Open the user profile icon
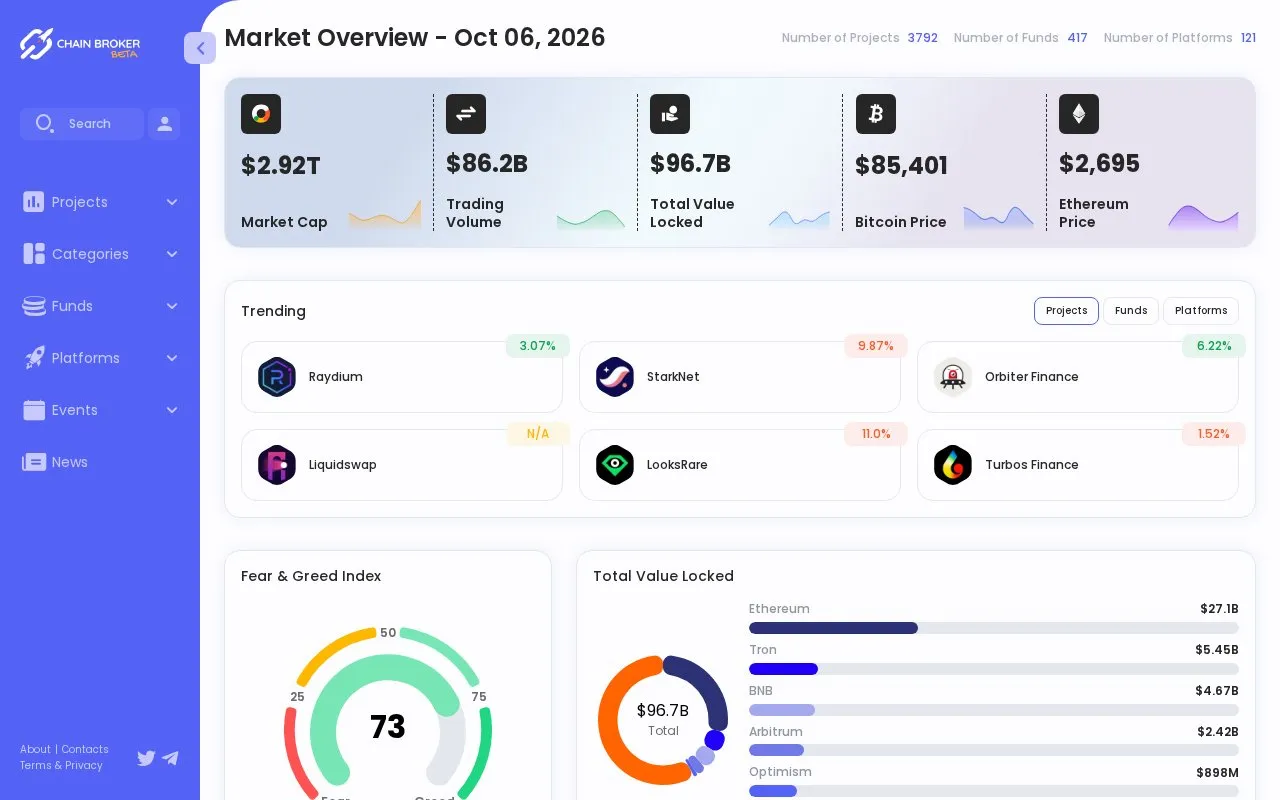The image size is (1280, 800). point(164,124)
